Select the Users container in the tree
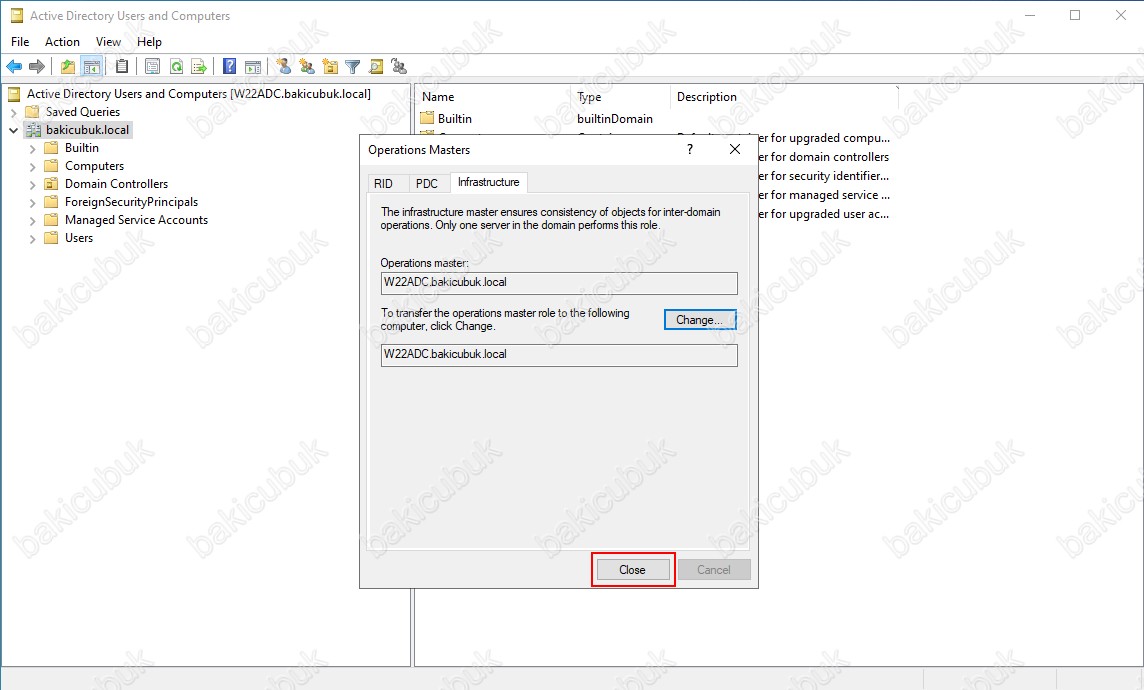Image resolution: width=1144 pixels, height=690 pixels. (79, 238)
